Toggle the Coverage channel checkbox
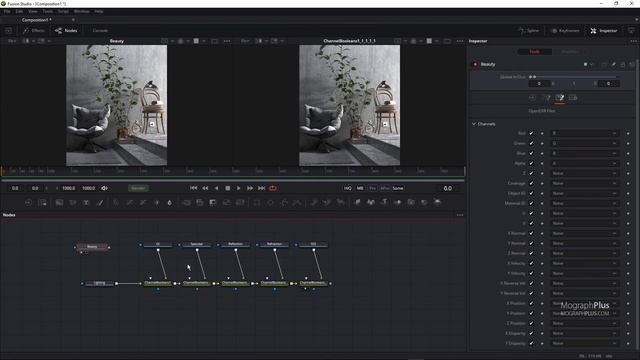 point(531,183)
